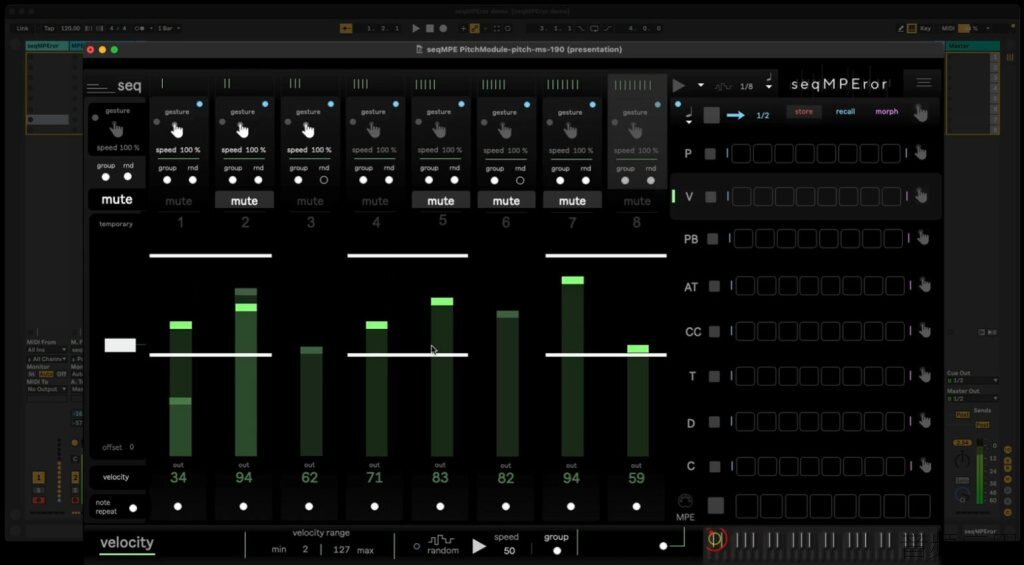Toggle the rnd dot for sequence 6
Viewport: 1024px width, 565px height.
pyautogui.click(x=520, y=180)
